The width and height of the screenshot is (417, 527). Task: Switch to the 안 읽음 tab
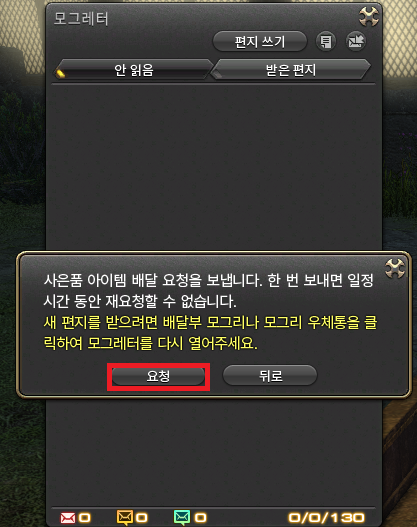point(133,70)
